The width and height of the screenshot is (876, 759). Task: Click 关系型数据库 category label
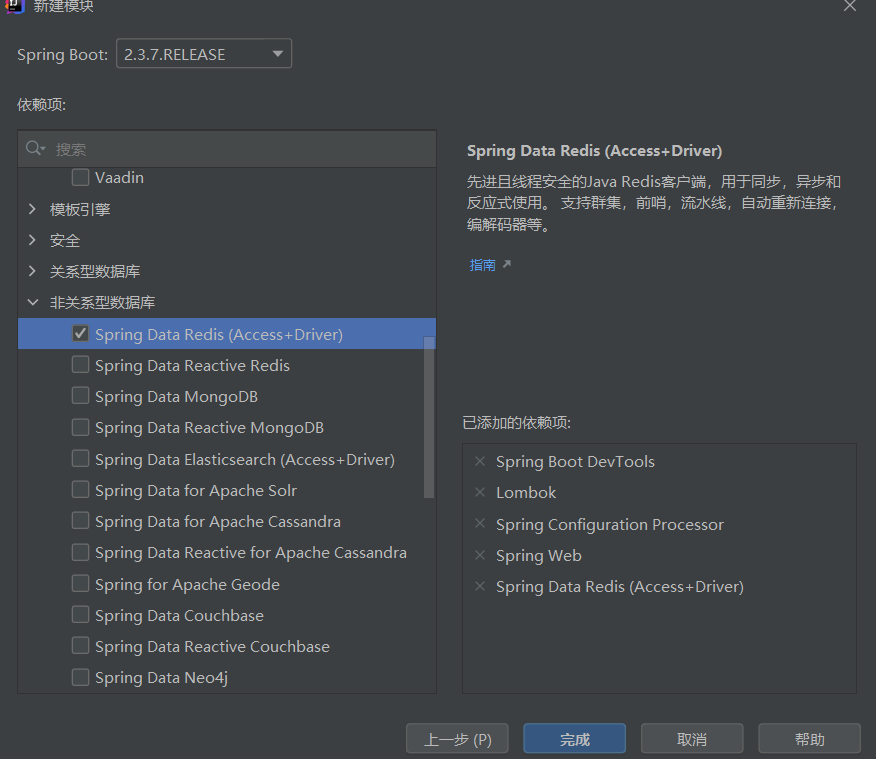click(95, 271)
